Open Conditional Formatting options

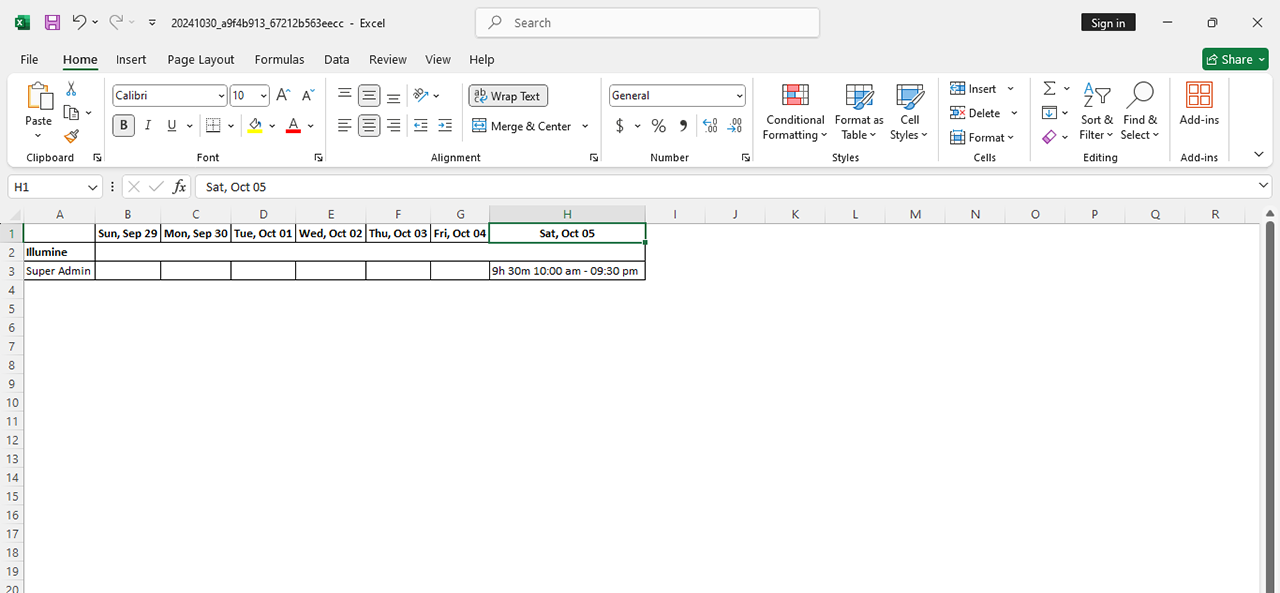[x=795, y=112]
